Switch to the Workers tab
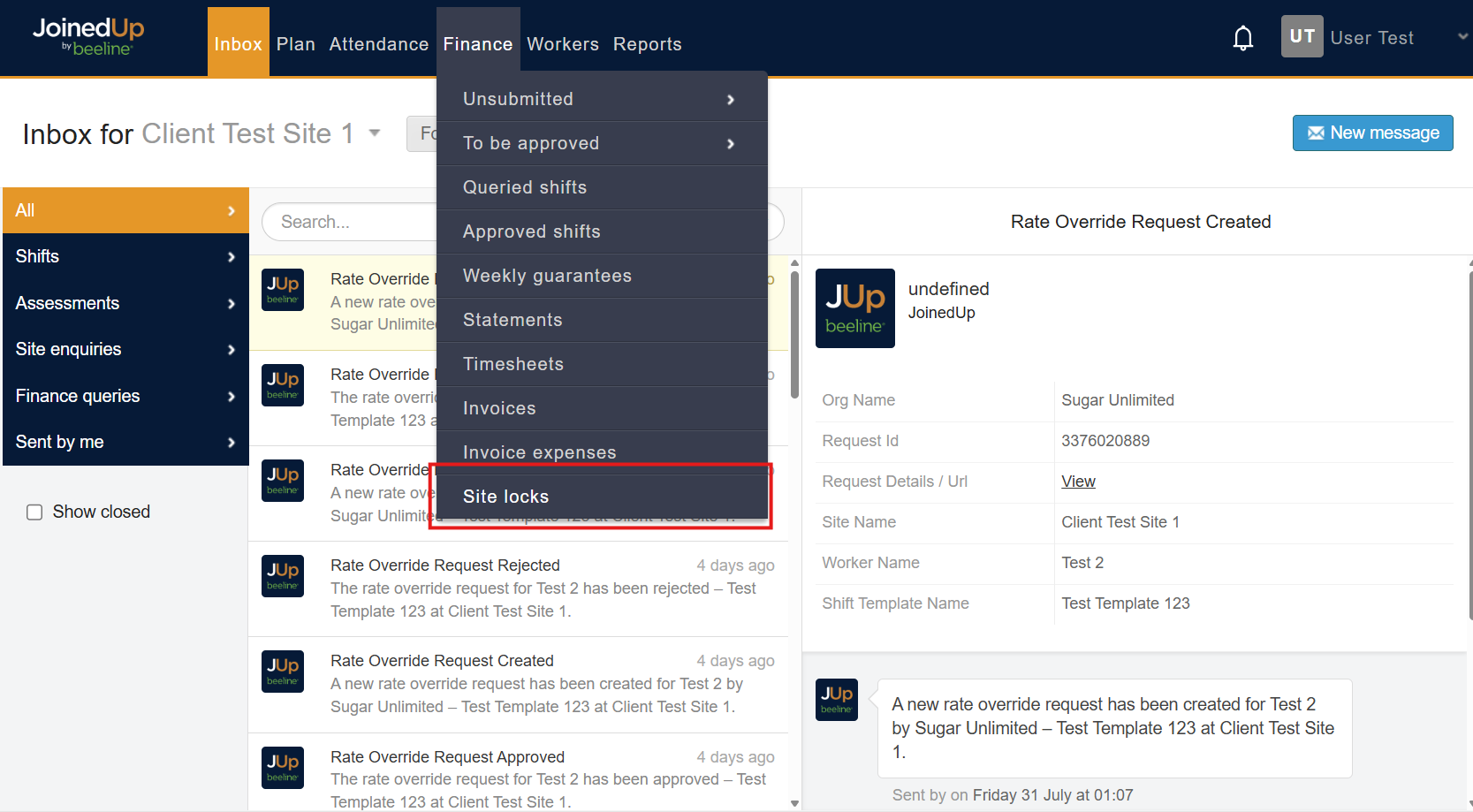1473x812 pixels. coord(563,44)
